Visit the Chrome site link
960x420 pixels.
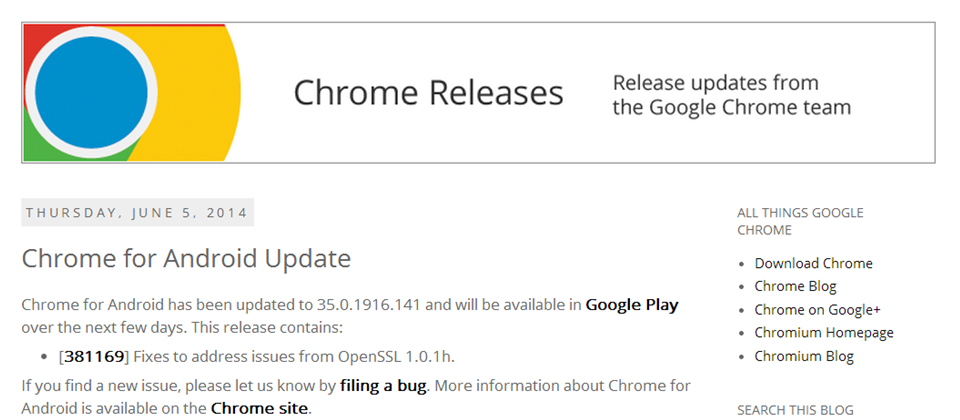pyautogui.click(x=259, y=408)
